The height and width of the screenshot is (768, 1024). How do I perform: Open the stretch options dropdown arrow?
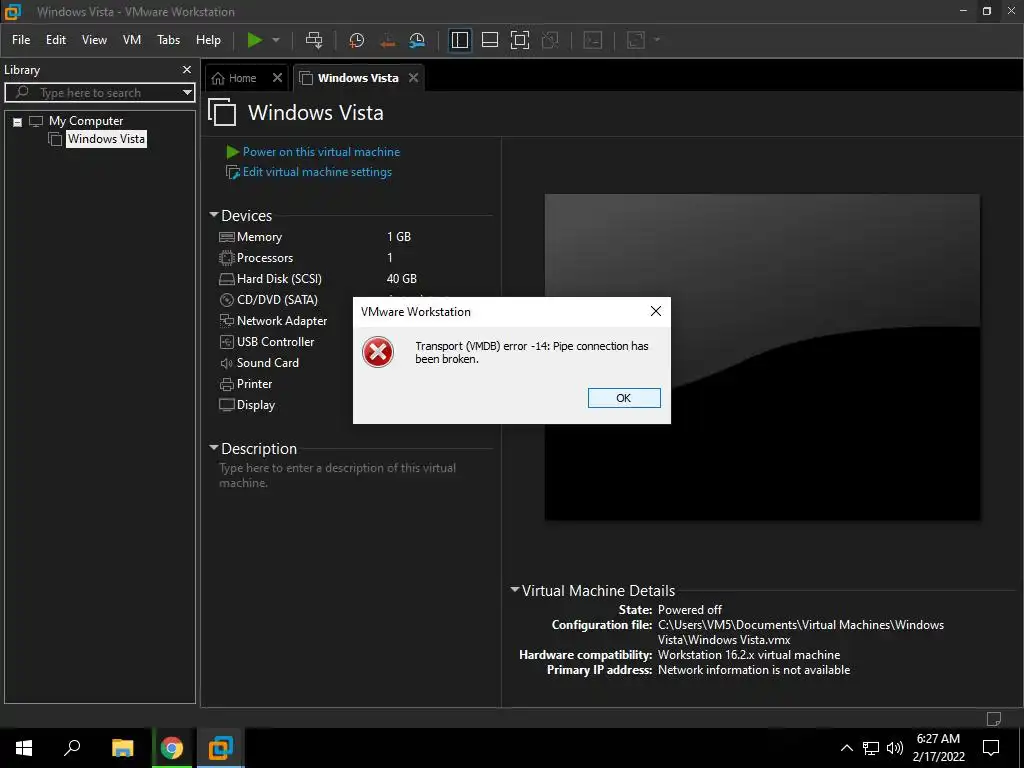[x=657, y=40]
